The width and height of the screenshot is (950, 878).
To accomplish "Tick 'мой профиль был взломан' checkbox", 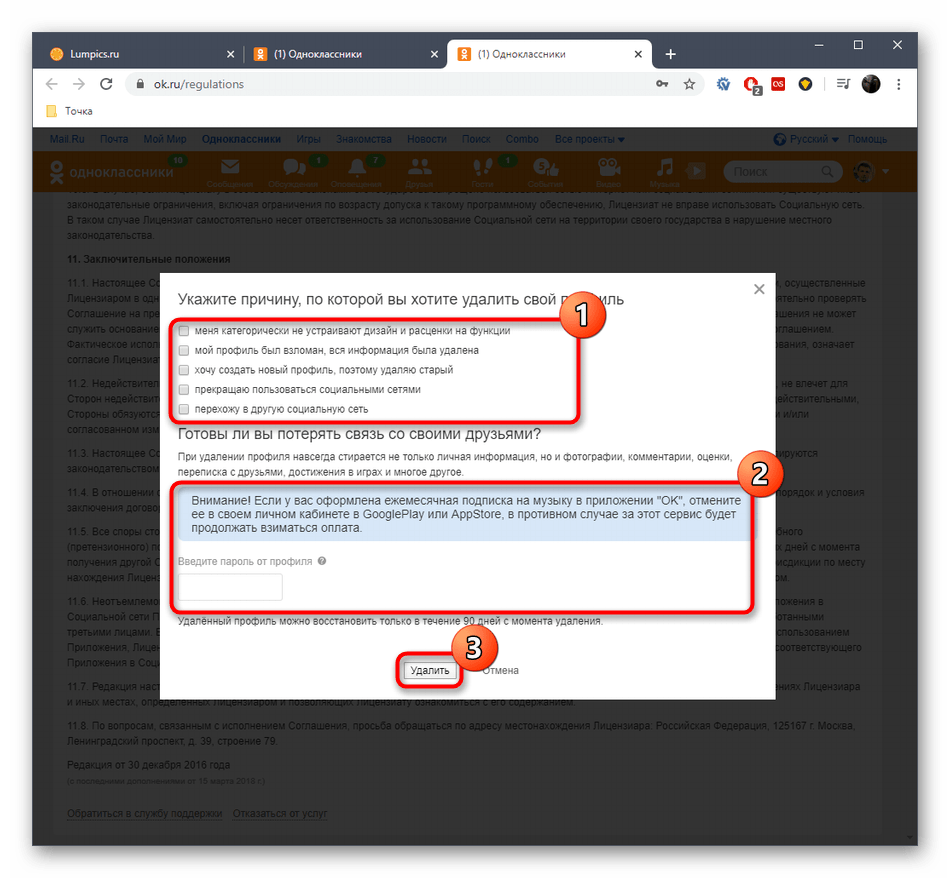I will point(184,350).
